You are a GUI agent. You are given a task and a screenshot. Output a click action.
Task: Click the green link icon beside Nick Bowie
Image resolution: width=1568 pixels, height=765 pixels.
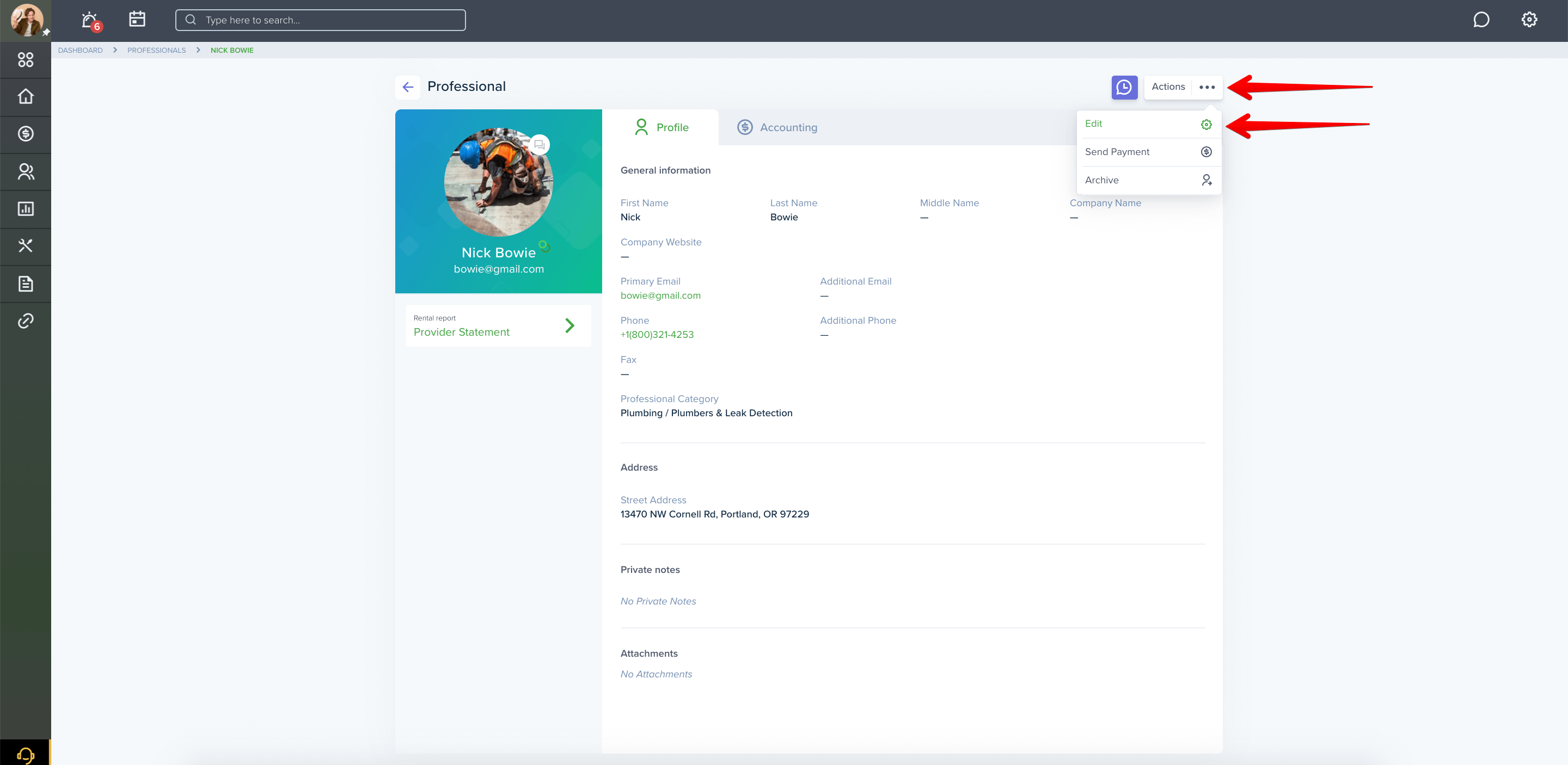(x=544, y=246)
